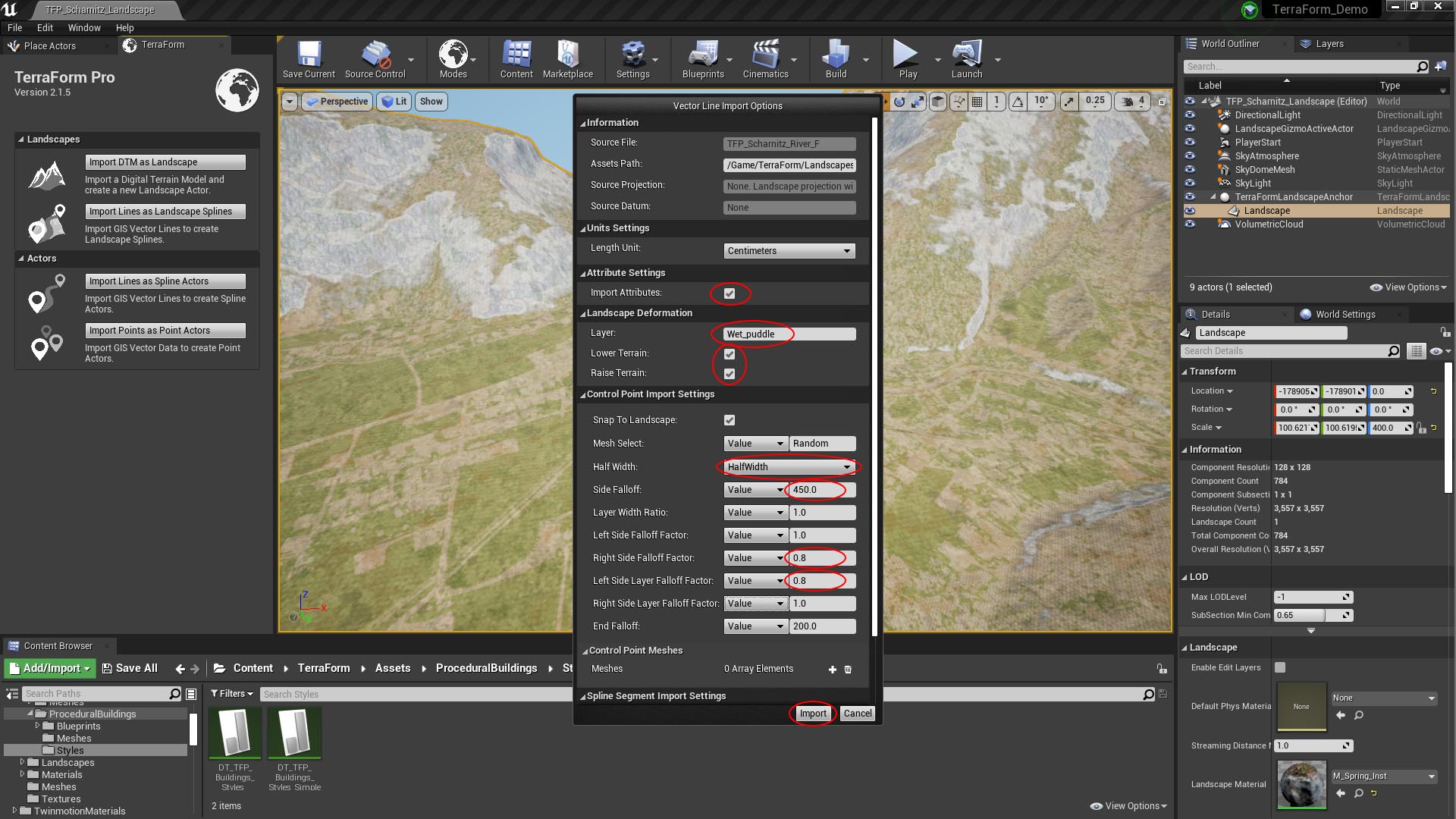The width and height of the screenshot is (1456, 819).
Task: Toggle rotation snapping angle icon
Action: tap(1017, 102)
